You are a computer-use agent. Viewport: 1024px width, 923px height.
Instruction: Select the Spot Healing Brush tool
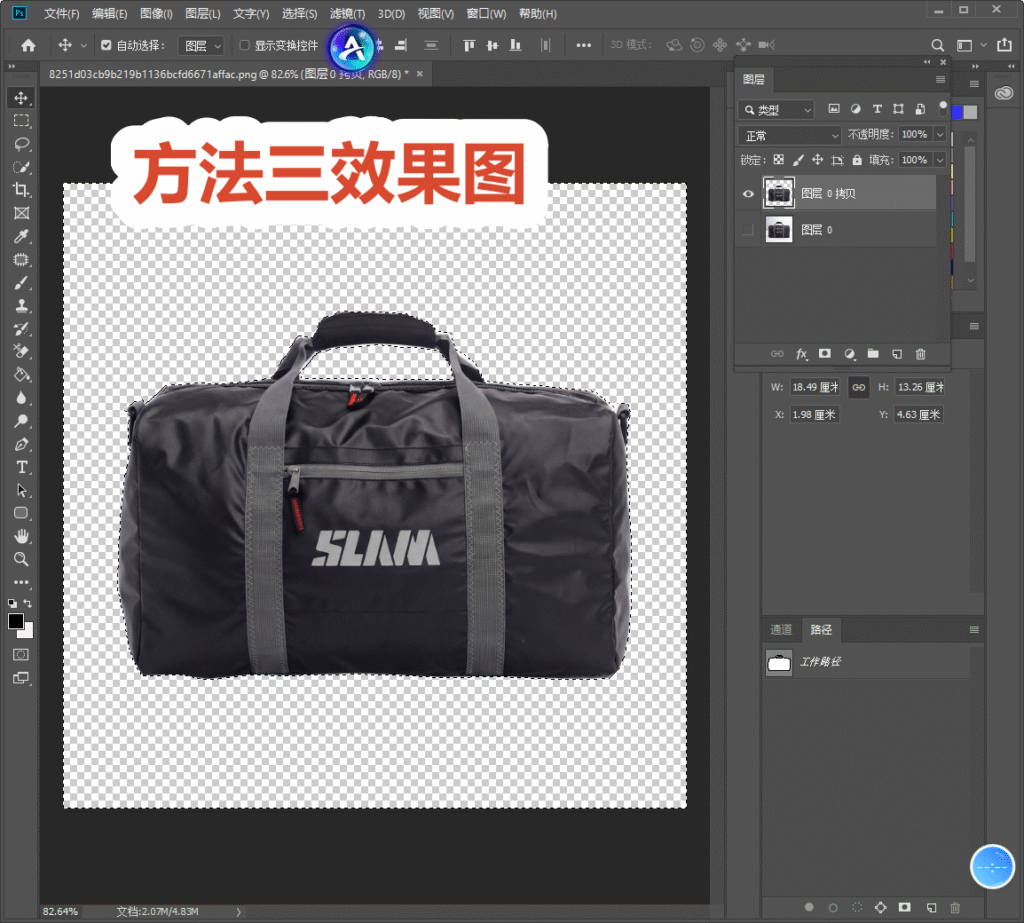pyautogui.click(x=21, y=259)
